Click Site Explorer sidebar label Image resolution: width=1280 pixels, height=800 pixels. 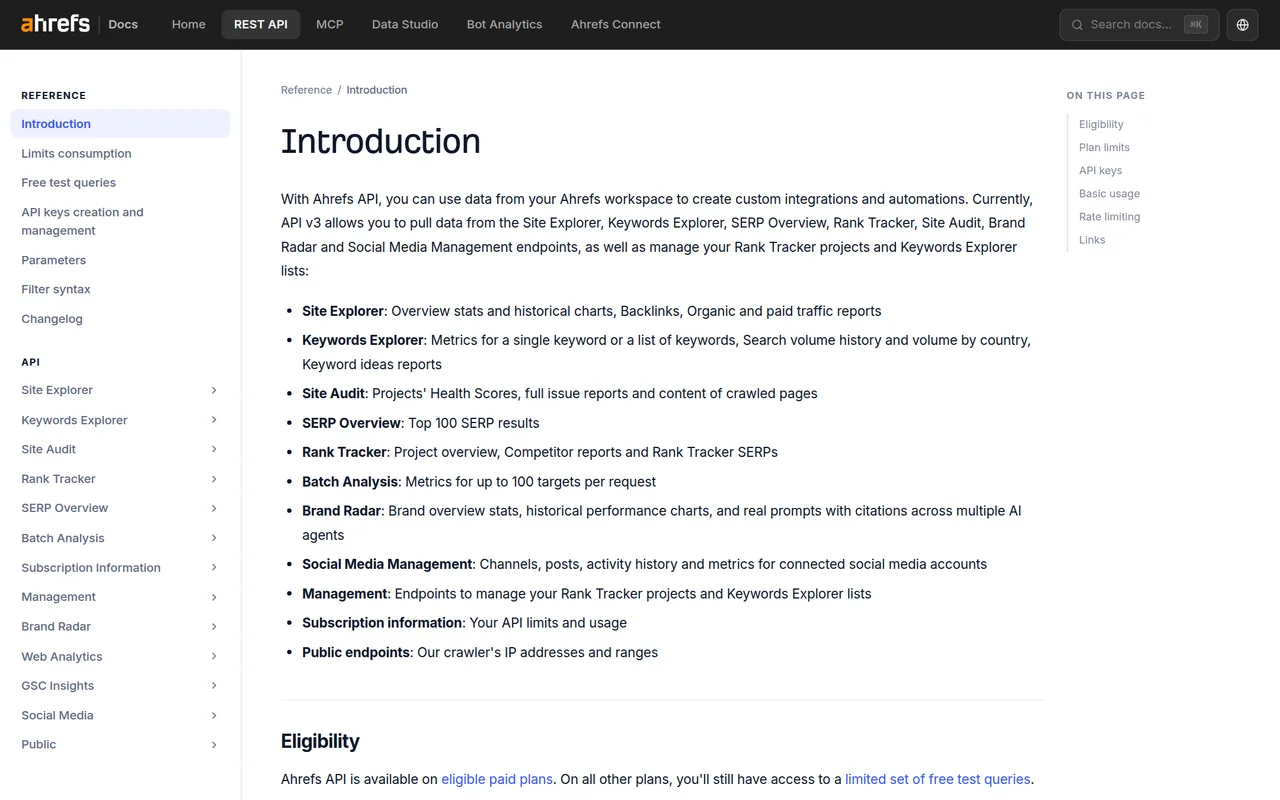click(57, 390)
